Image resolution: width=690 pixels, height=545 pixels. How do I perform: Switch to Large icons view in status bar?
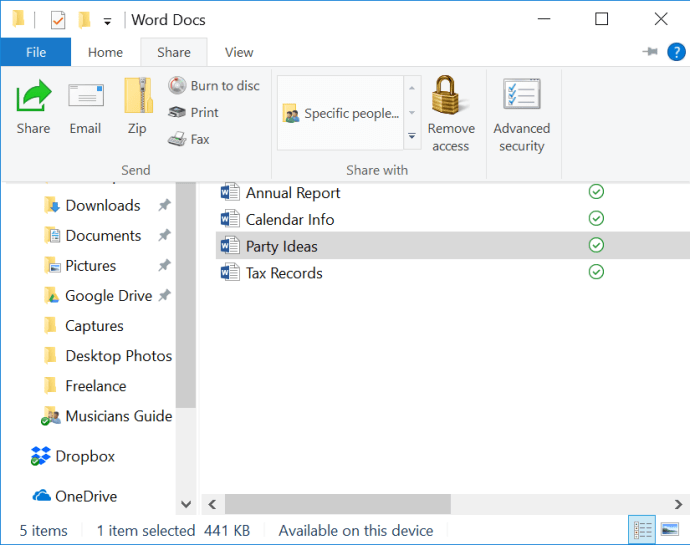pyautogui.click(x=669, y=530)
